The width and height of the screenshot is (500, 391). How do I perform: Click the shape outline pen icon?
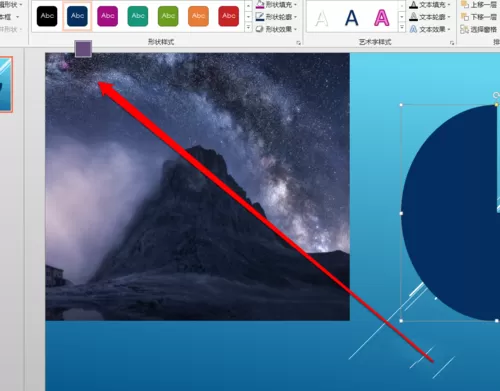(x=260, y=17)
